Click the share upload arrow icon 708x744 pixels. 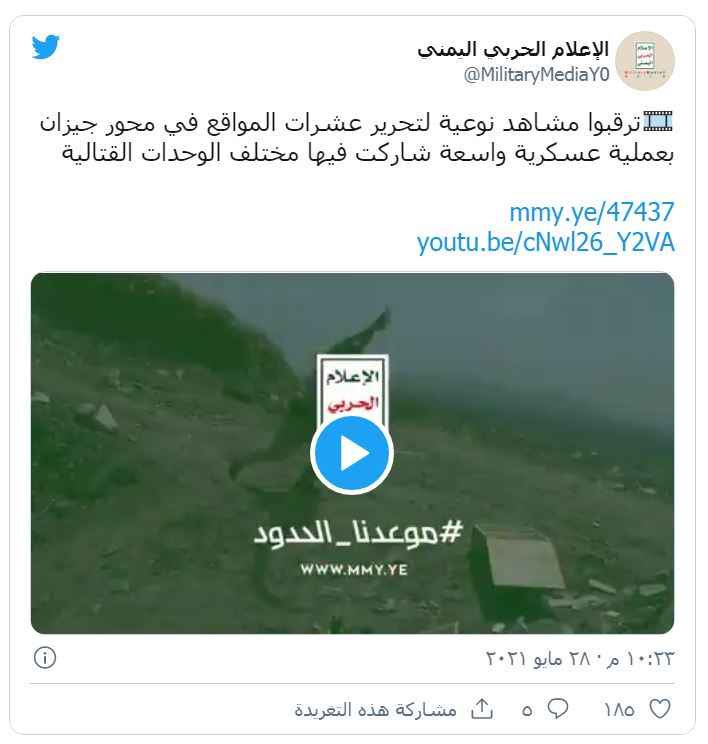[x=482, y=709]
